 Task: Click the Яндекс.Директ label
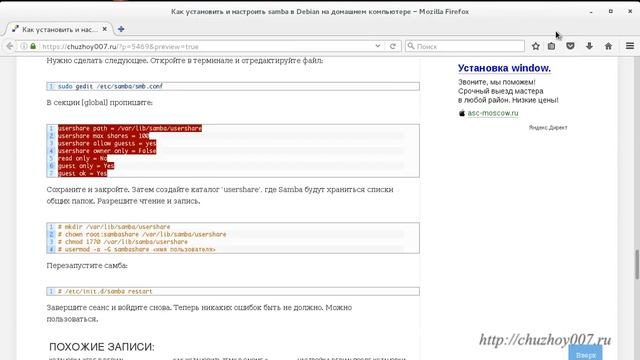(548, 127)
